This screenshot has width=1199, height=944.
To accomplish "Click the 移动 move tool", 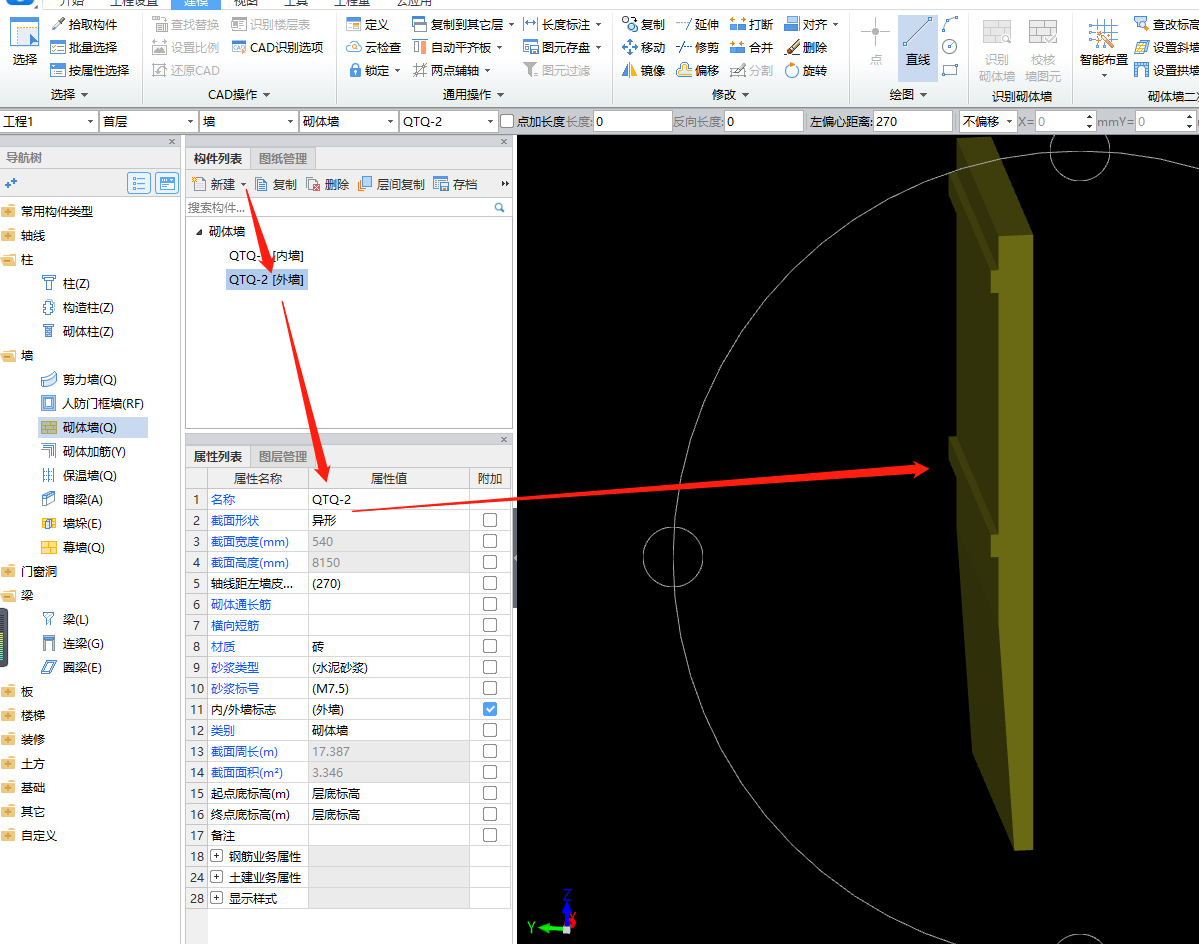I will [x=643, y=47].
